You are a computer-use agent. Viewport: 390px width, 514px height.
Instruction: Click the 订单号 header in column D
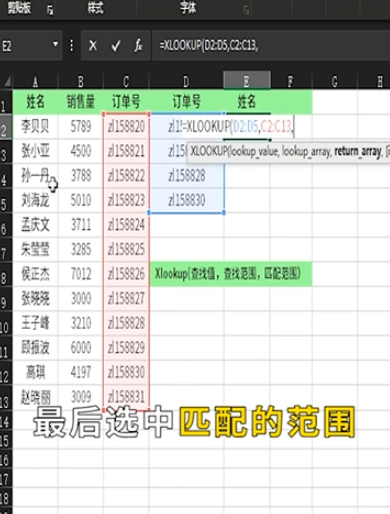(186, 102)
